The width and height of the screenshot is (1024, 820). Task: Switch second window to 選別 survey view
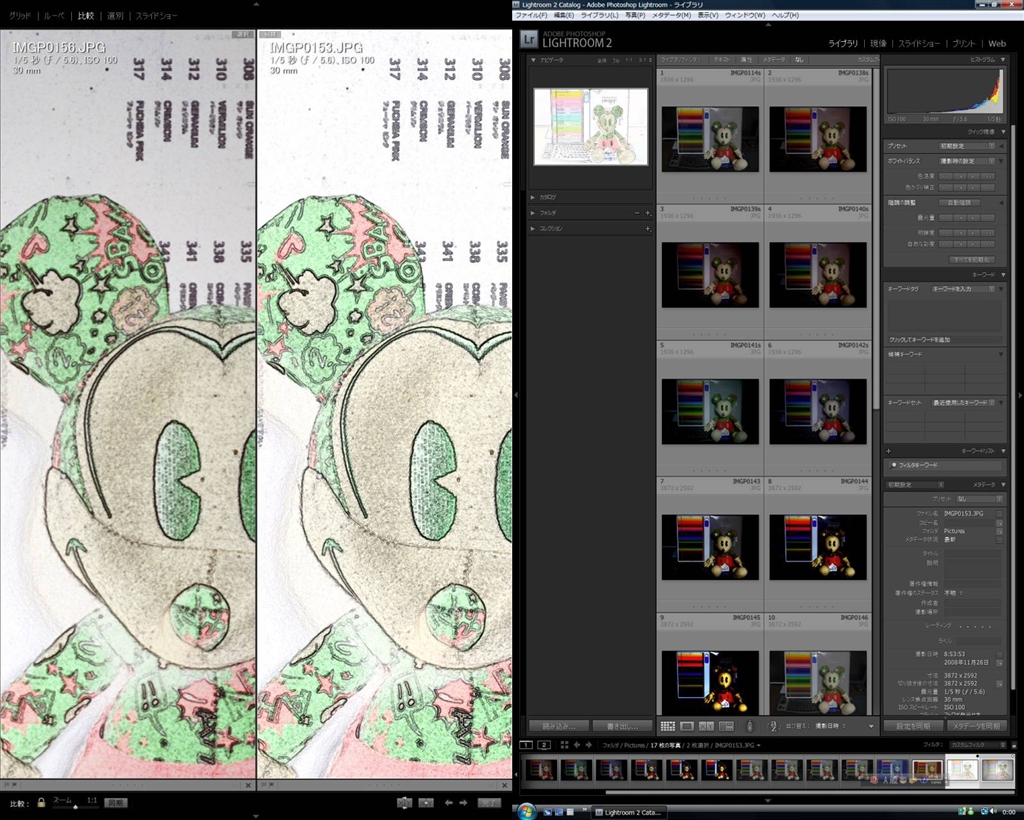[115, 16]
